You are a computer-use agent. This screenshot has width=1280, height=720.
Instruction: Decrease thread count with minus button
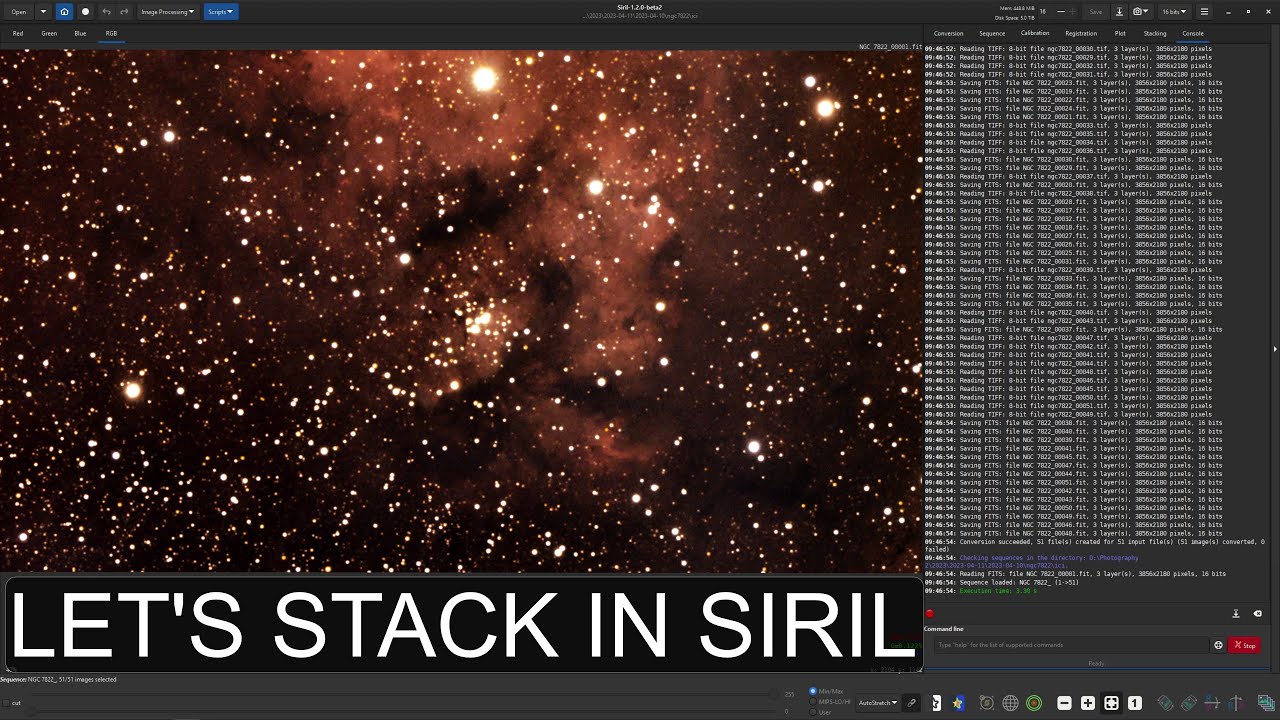pyautogui.click(x=1061, y=12)
